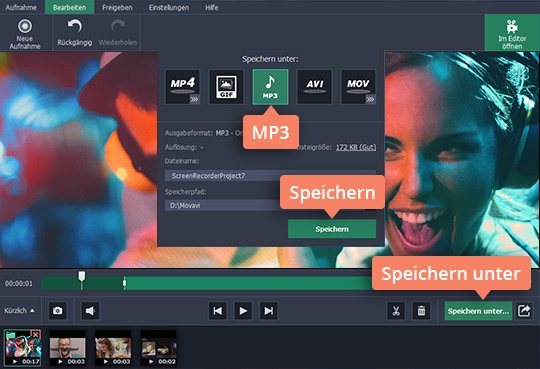Image resolution: width=540 pixels, height=369 pixels.
Task: Open the Freigeben menu
Action: 117,7
